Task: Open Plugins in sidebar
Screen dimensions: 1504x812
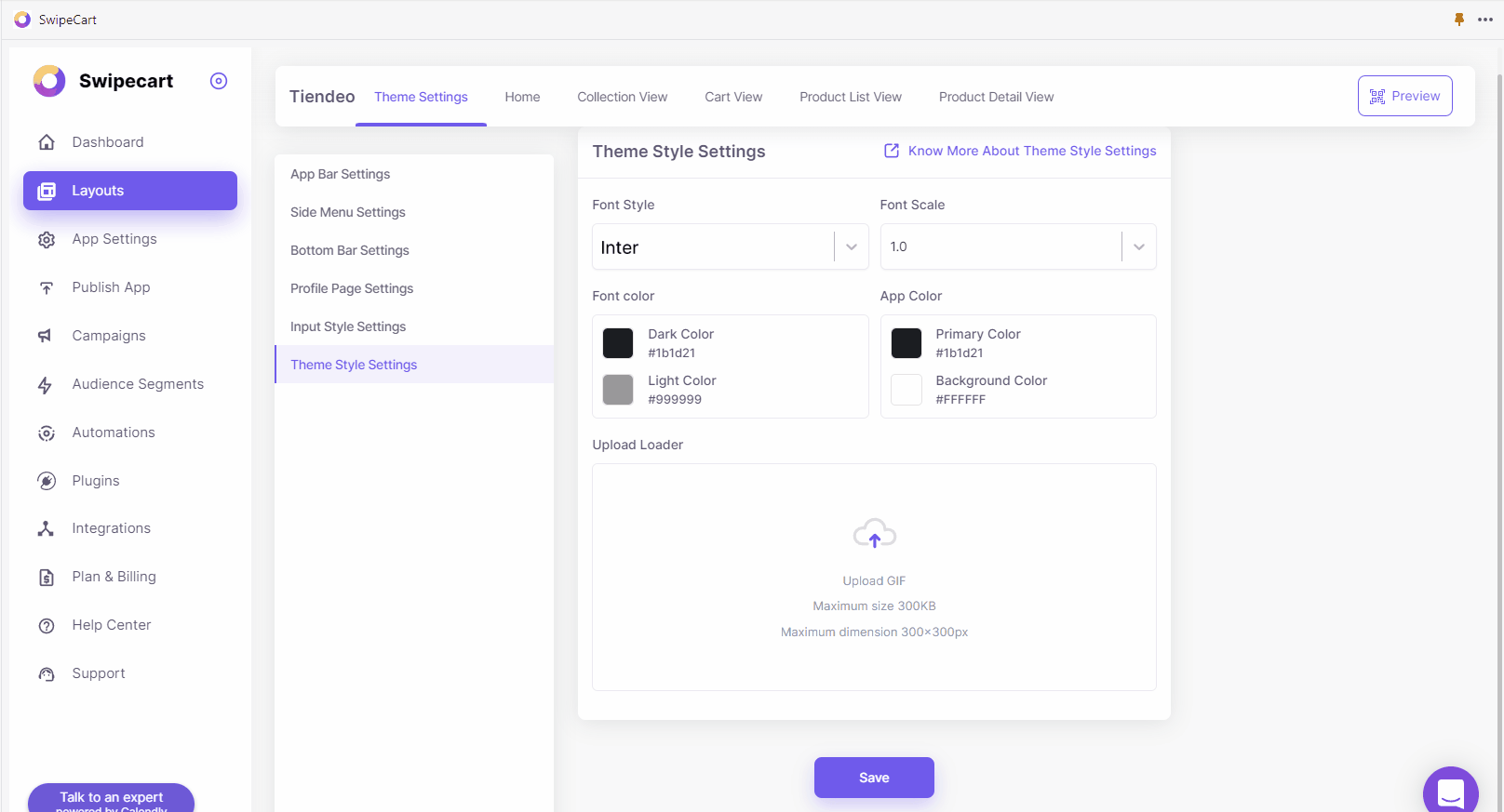Action: click(x=130, y=481)
